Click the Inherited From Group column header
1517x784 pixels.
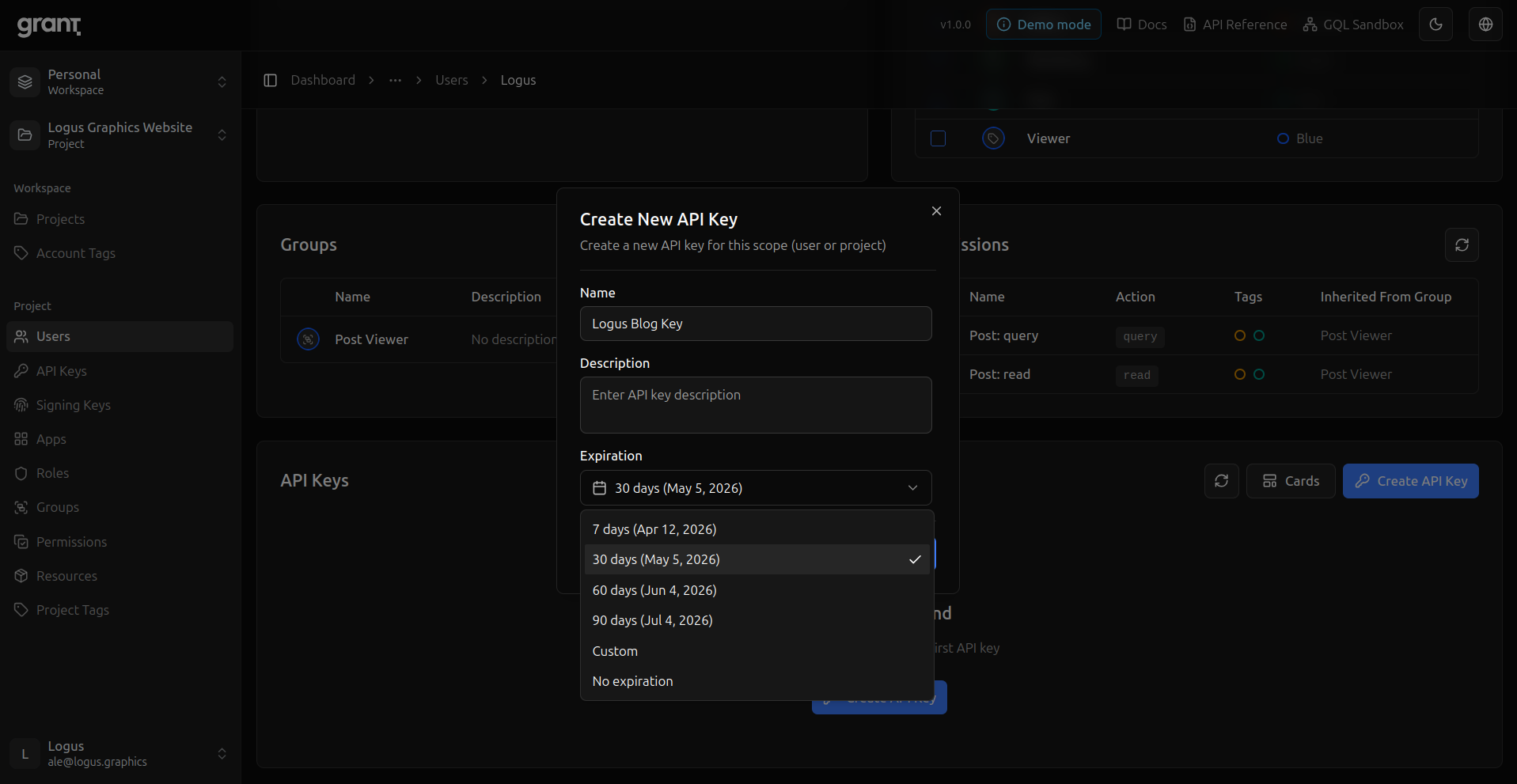point(1386,297)
